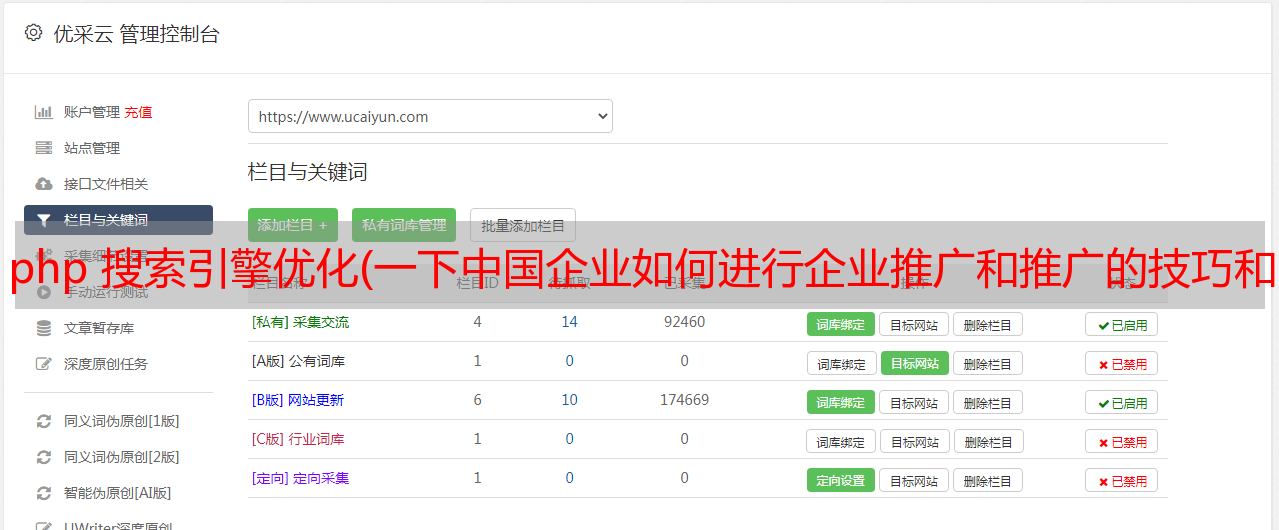
Task: Toggle 已启用 status for 网站更新 row
Action: pos(1122,402)
